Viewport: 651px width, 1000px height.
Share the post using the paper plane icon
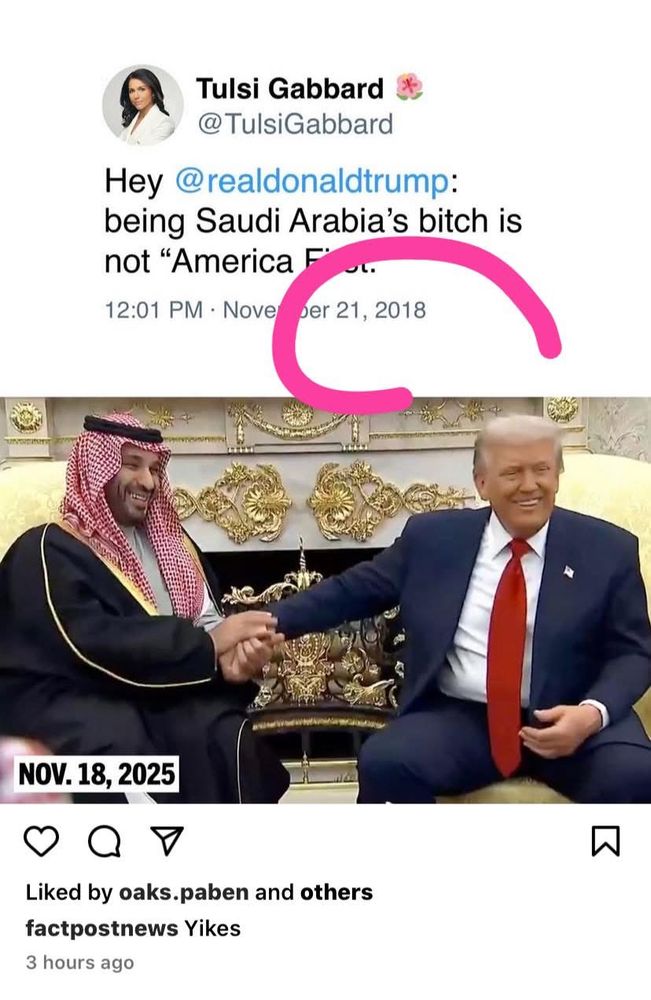167,841
